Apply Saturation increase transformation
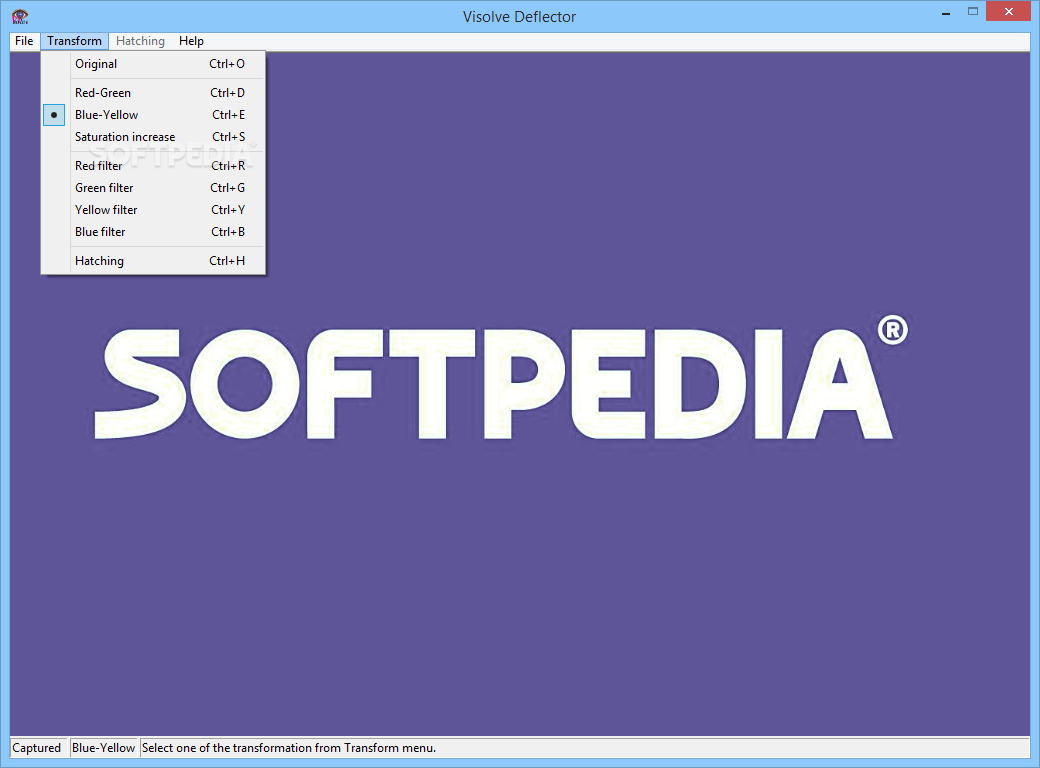Screen dimensions: 1040x768 (x=153, y=137)
